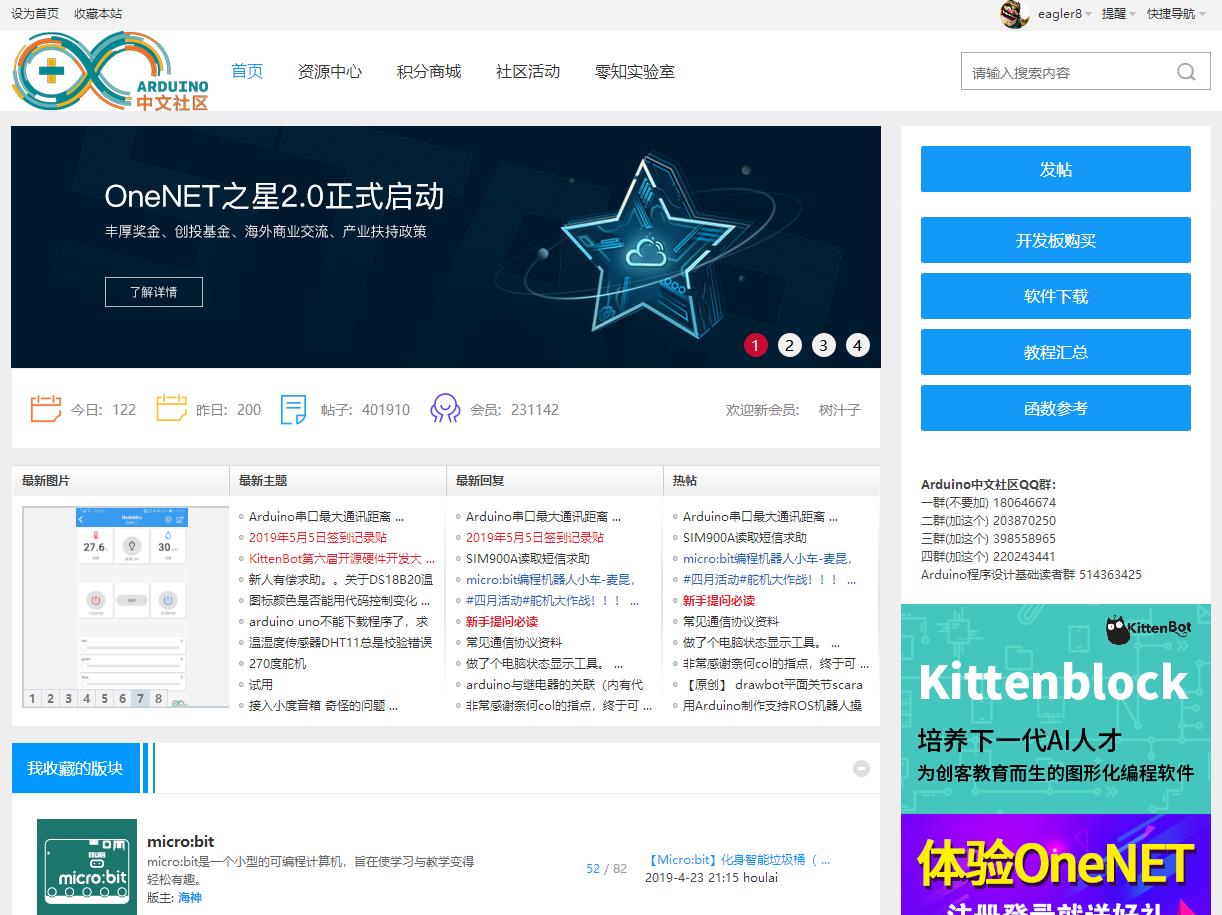
Task: Select the 最新回复 tab header
Action: [480, 480]
